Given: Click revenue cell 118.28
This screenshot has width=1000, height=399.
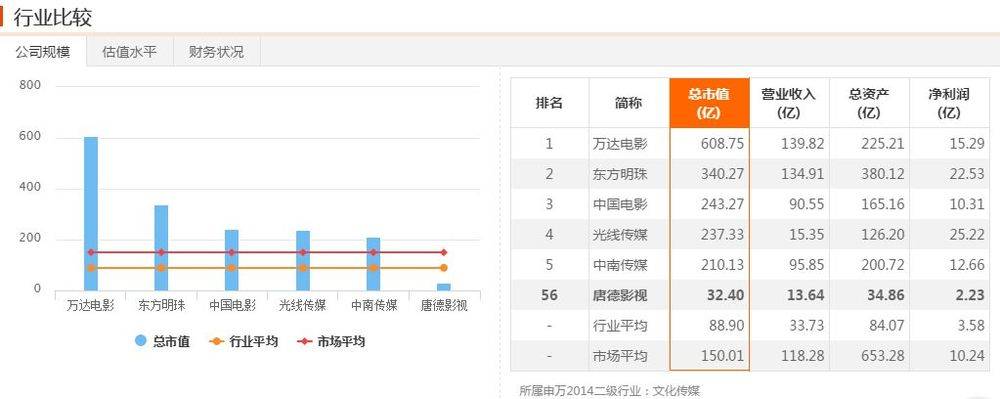Looking at the screenshot, I should point(802,356).
